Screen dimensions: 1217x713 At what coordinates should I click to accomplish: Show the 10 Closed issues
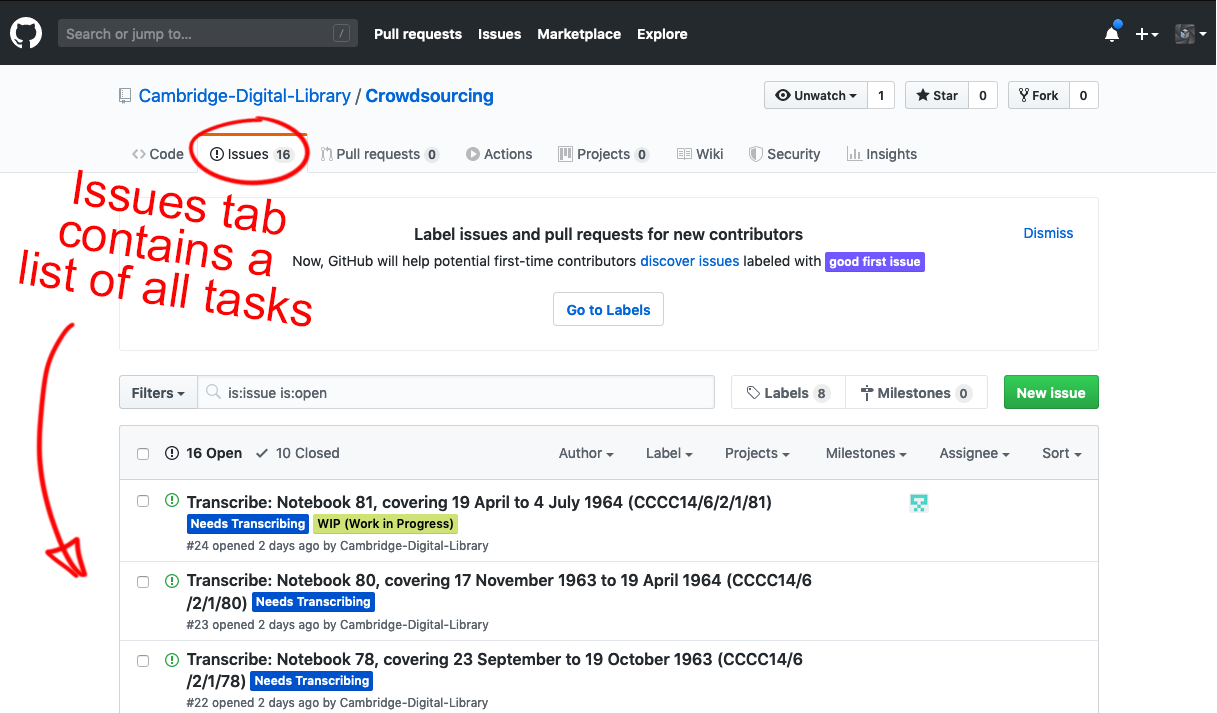(x=298, y=453)
